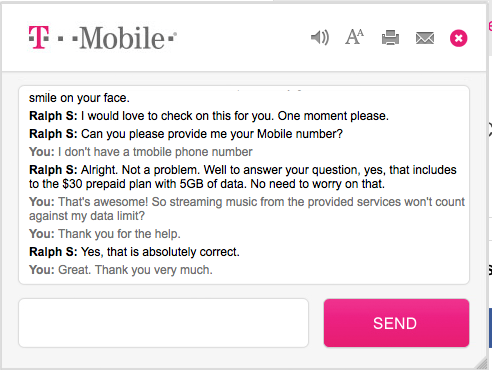The image size is (492, 370).
Task: Click the 'Mobile' word in header logo
Action: click(x=122, y=38)
